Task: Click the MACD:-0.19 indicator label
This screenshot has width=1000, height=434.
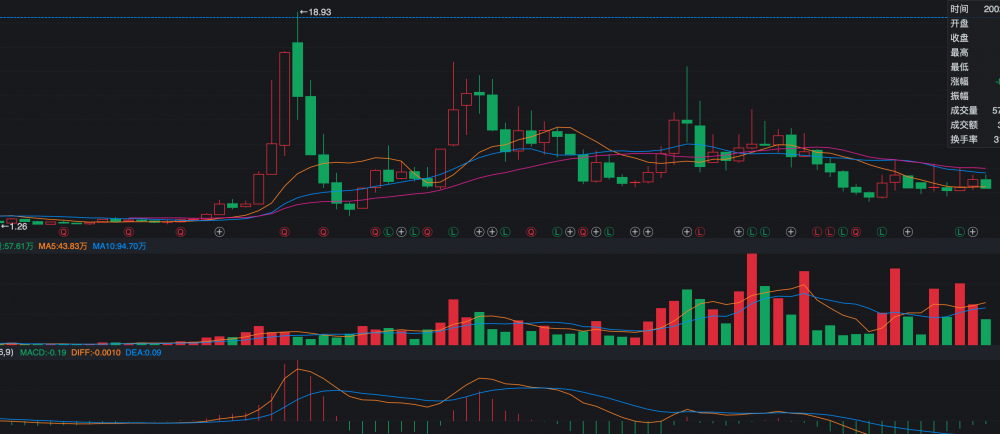Action: [43, 353]
